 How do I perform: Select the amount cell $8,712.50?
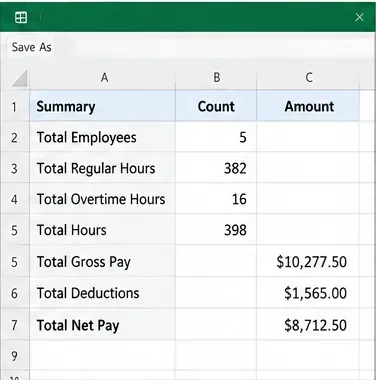click(308, 325)
